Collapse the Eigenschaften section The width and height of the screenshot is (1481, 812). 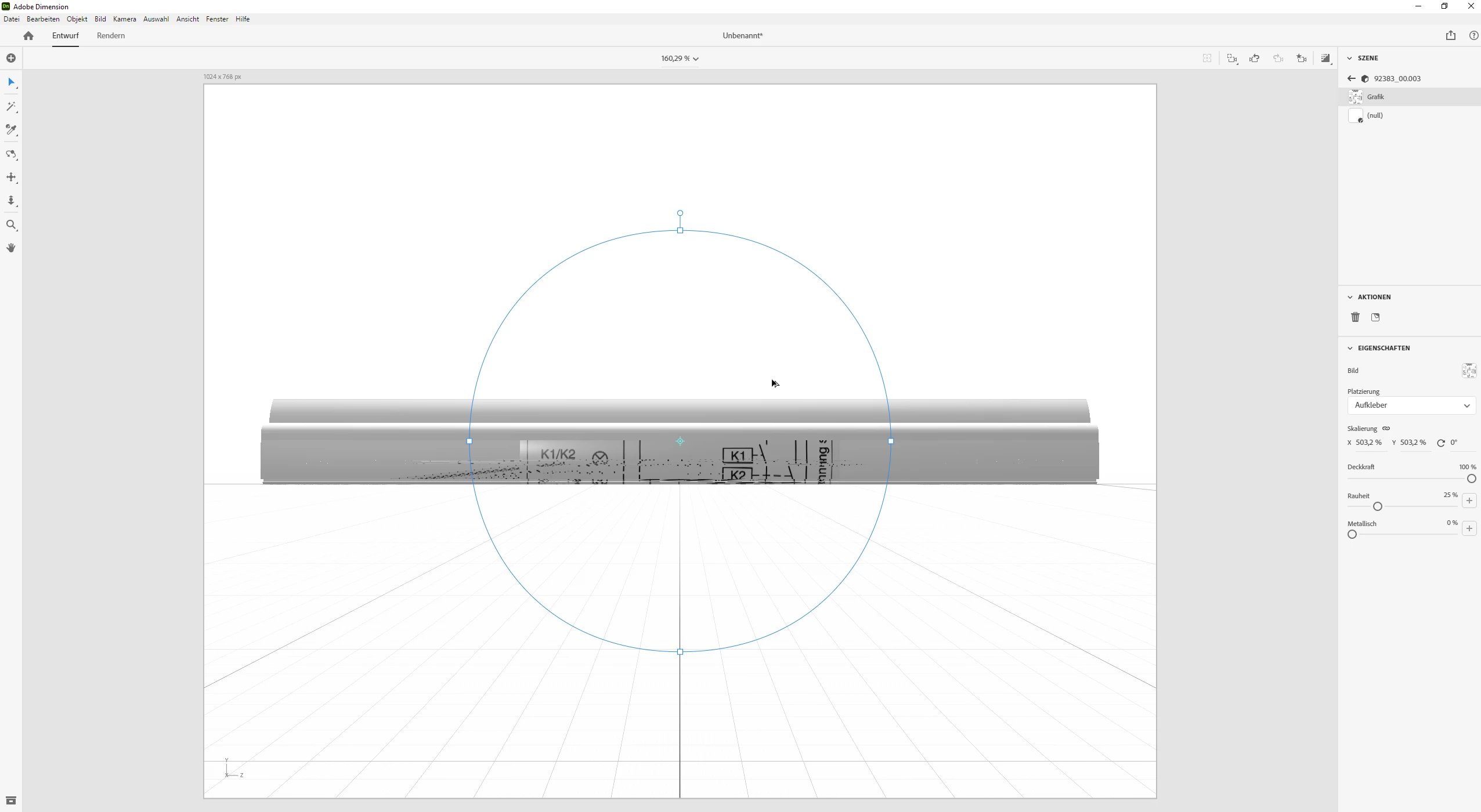point(1350,348)
